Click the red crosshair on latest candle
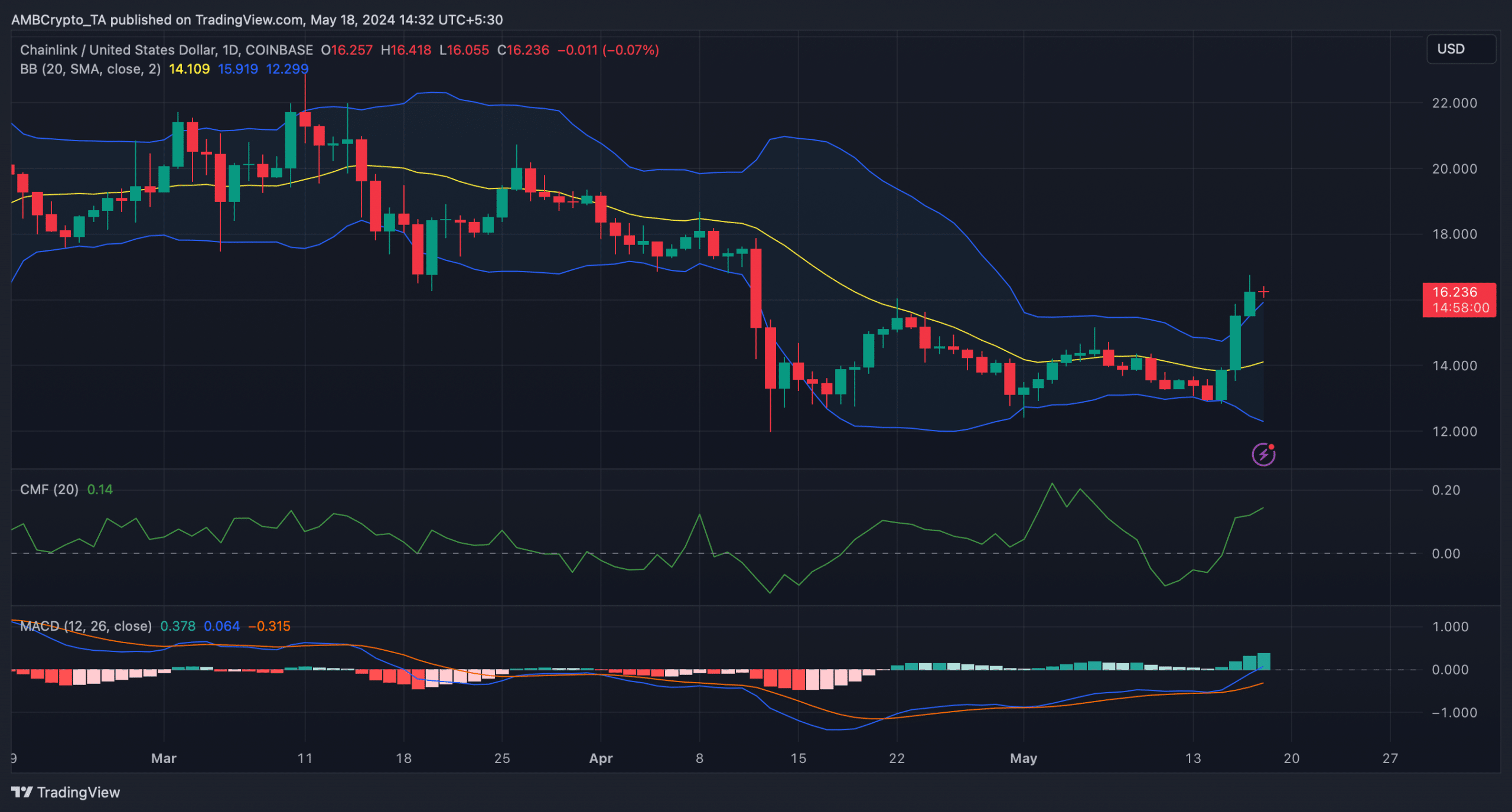The image size is (1512, 812). [x=1263, y=292]
